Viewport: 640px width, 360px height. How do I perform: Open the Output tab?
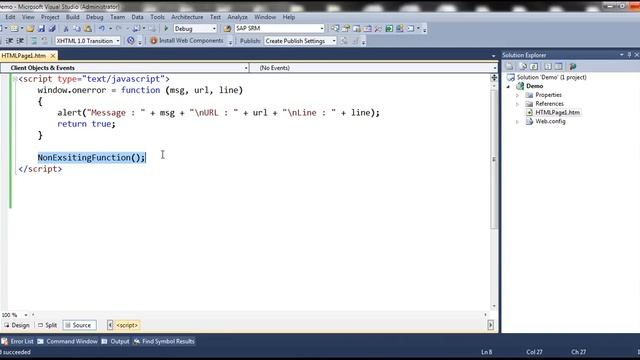116,342
